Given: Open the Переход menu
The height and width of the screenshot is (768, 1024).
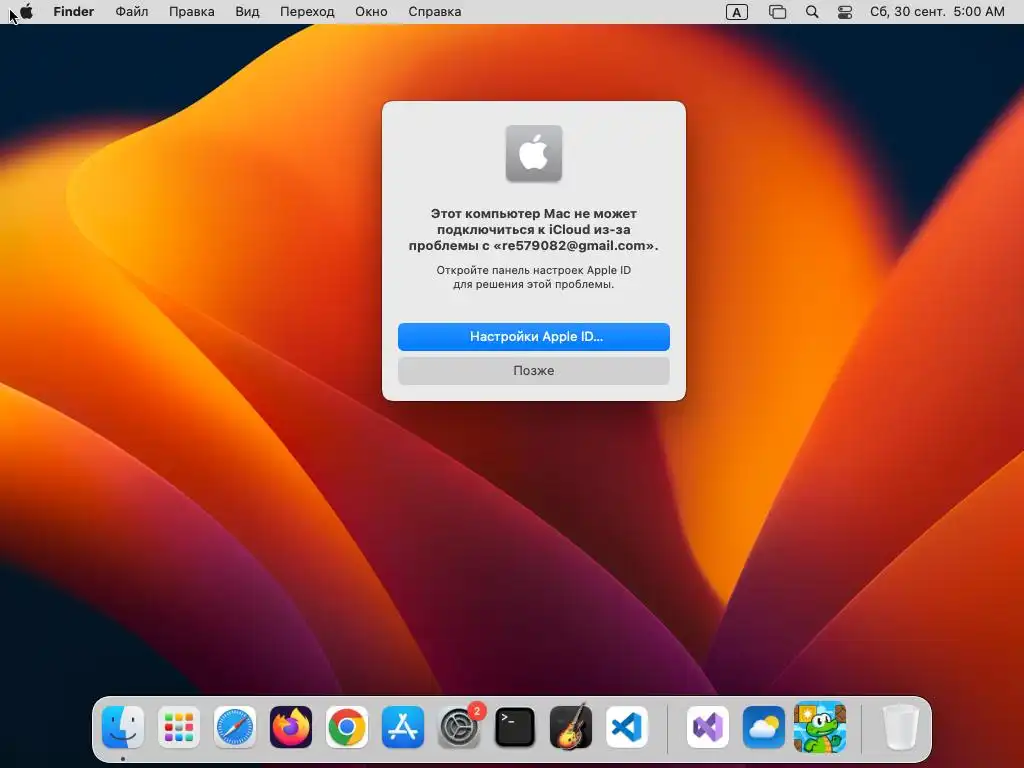Looking at the screenshot, I should coord(307,12).
